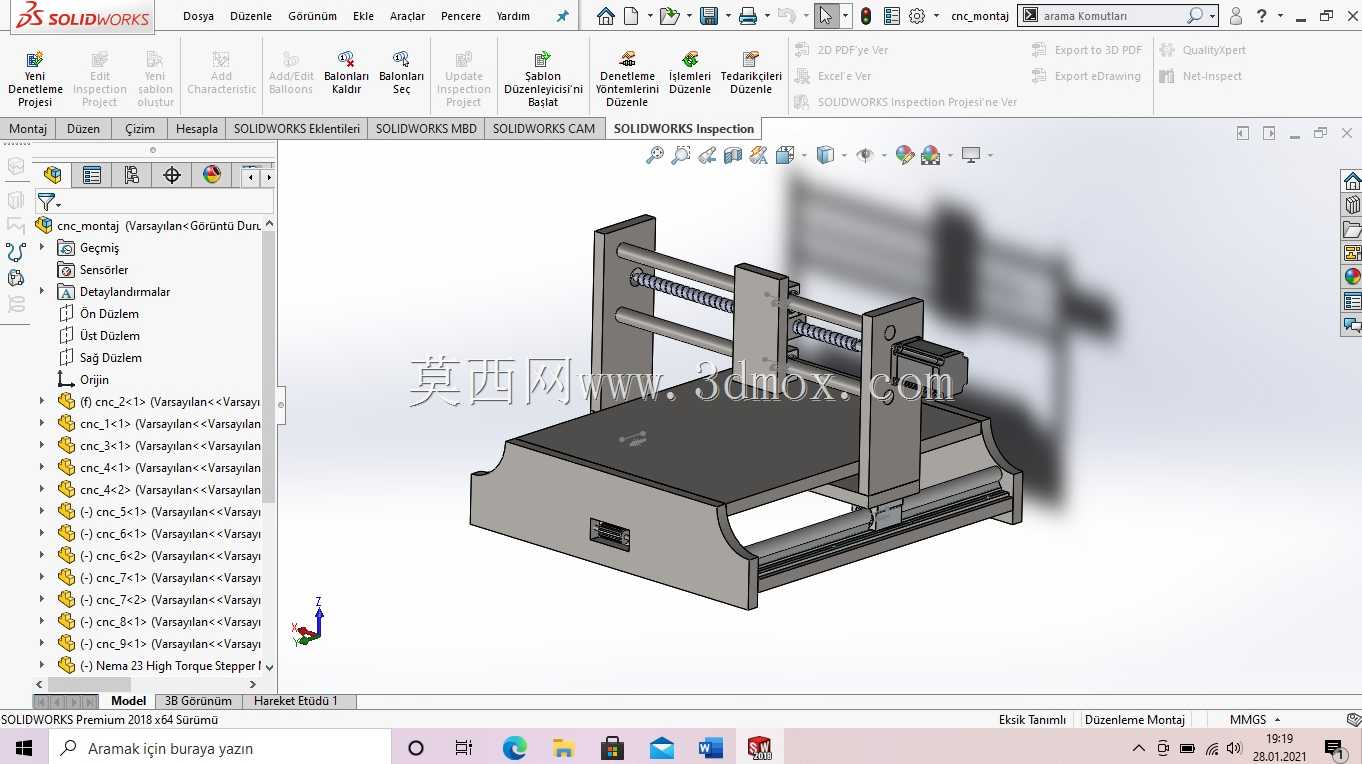The width and height of the screenshot is (1362, 764).
Task: Open Dosya menu
Action: [x=198, y=16]
